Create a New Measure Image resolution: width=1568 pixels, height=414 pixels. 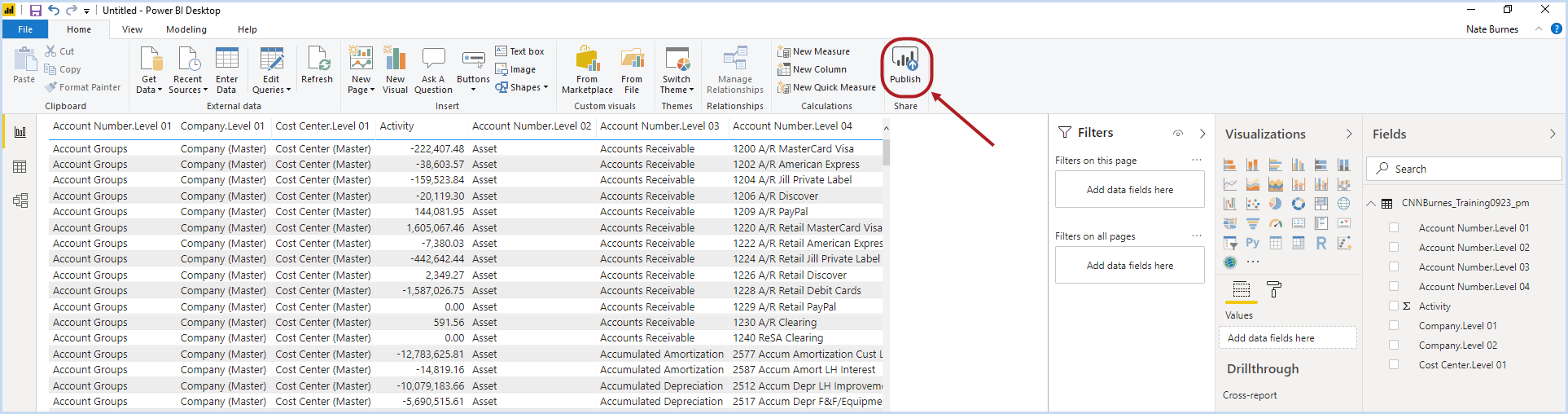click(813, 51)
